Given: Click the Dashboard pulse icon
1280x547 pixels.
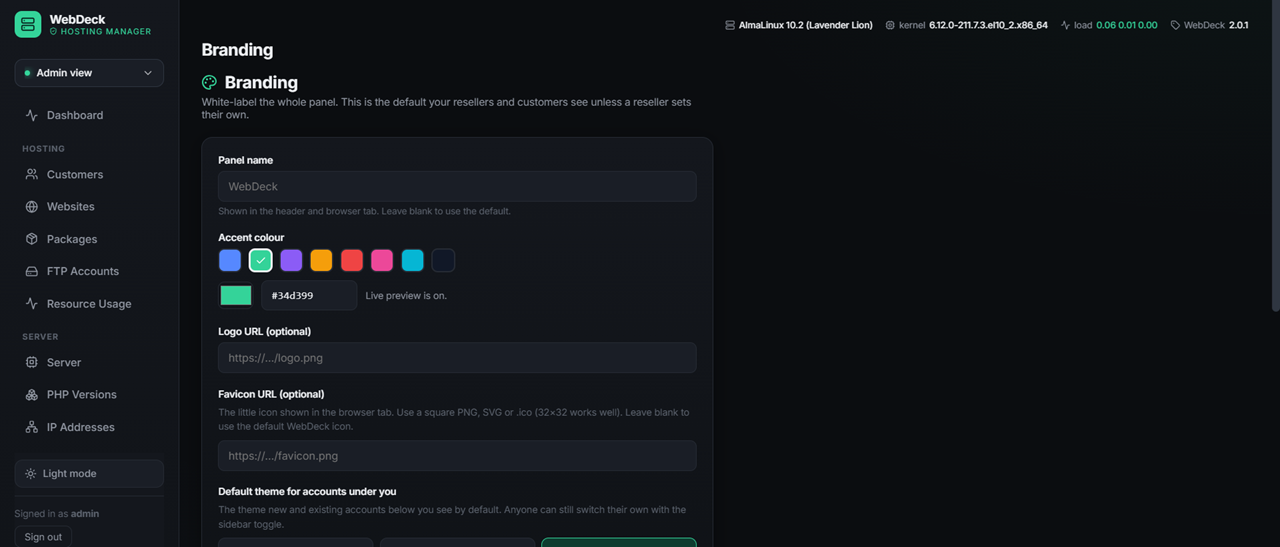Looking at the screenshot, I should click(x=32, y=115).
